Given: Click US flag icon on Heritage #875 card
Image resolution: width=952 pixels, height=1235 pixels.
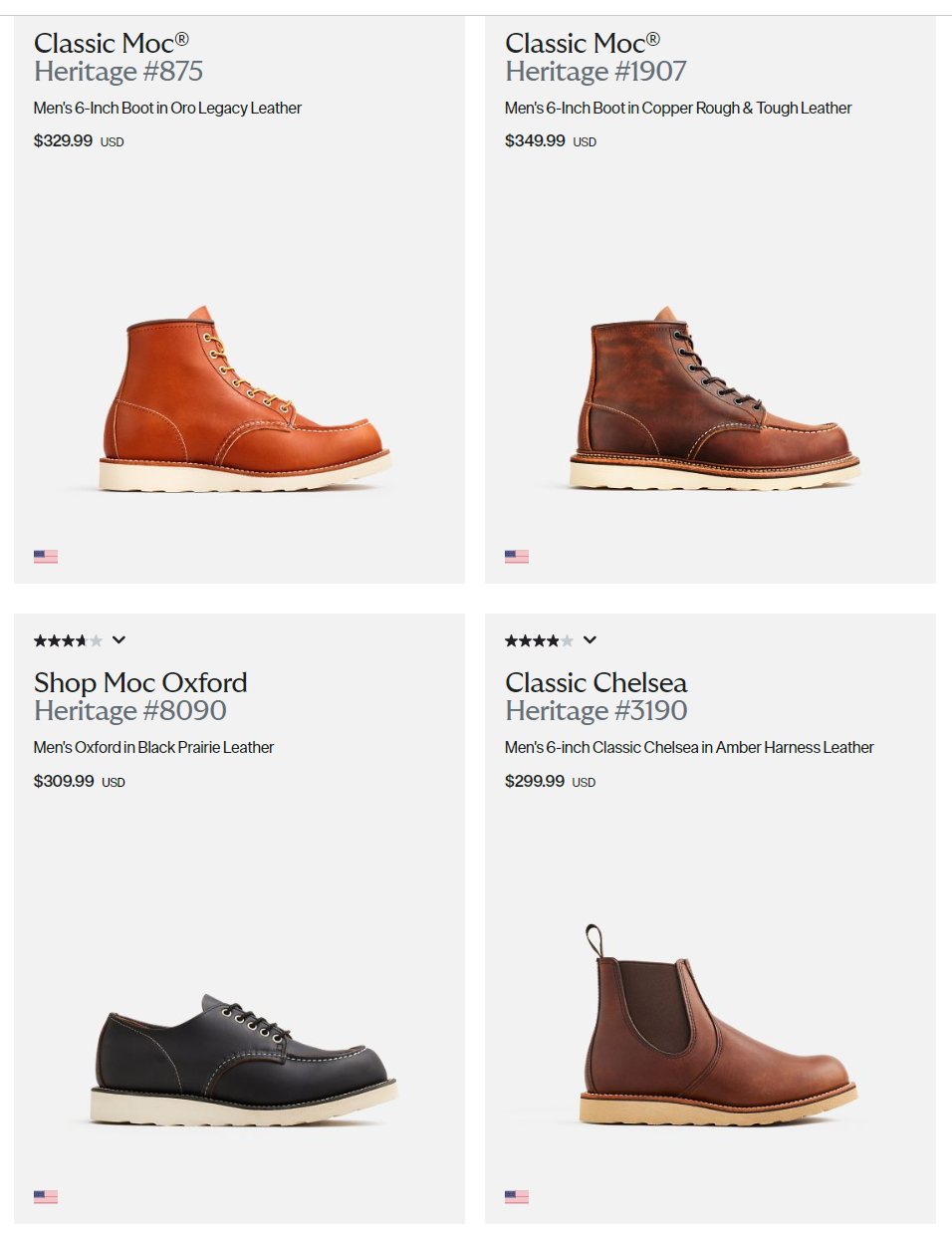Looking at the screenshot, I should click(46, 557).
